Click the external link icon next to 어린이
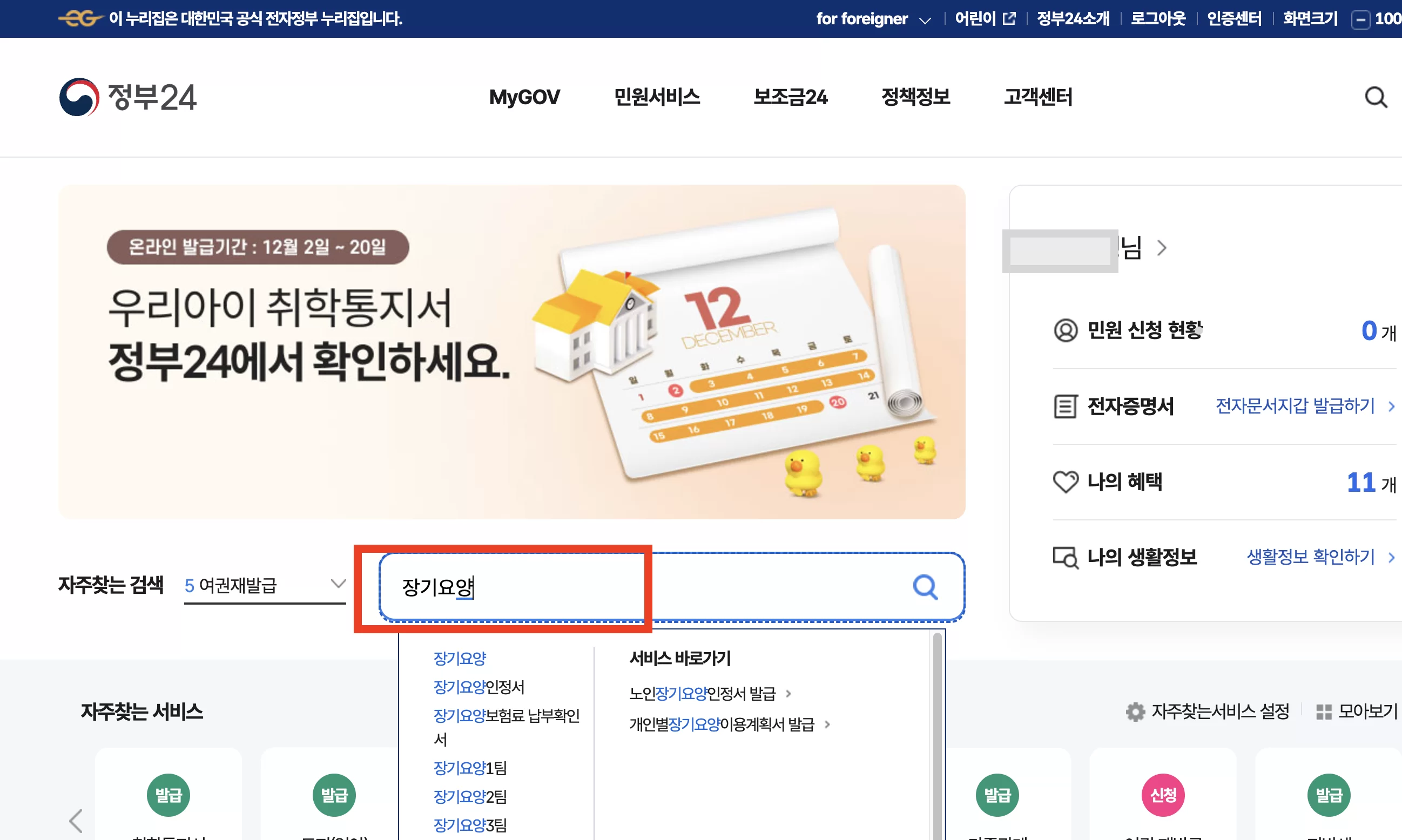This screenshot has height=840, width=1402. click(1009, 19)
